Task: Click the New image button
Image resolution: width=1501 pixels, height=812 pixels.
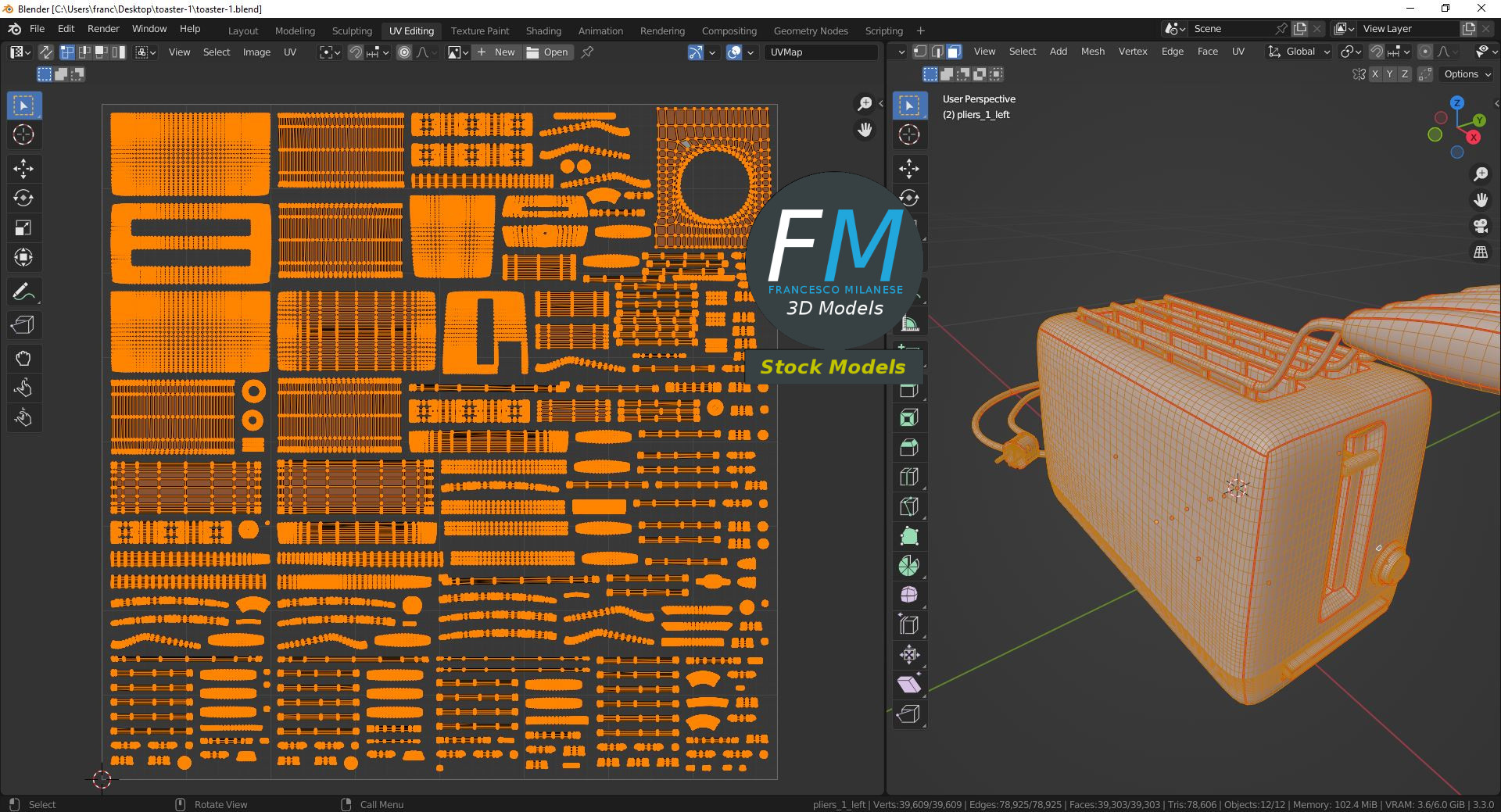Action: click(x=497, y=52)
